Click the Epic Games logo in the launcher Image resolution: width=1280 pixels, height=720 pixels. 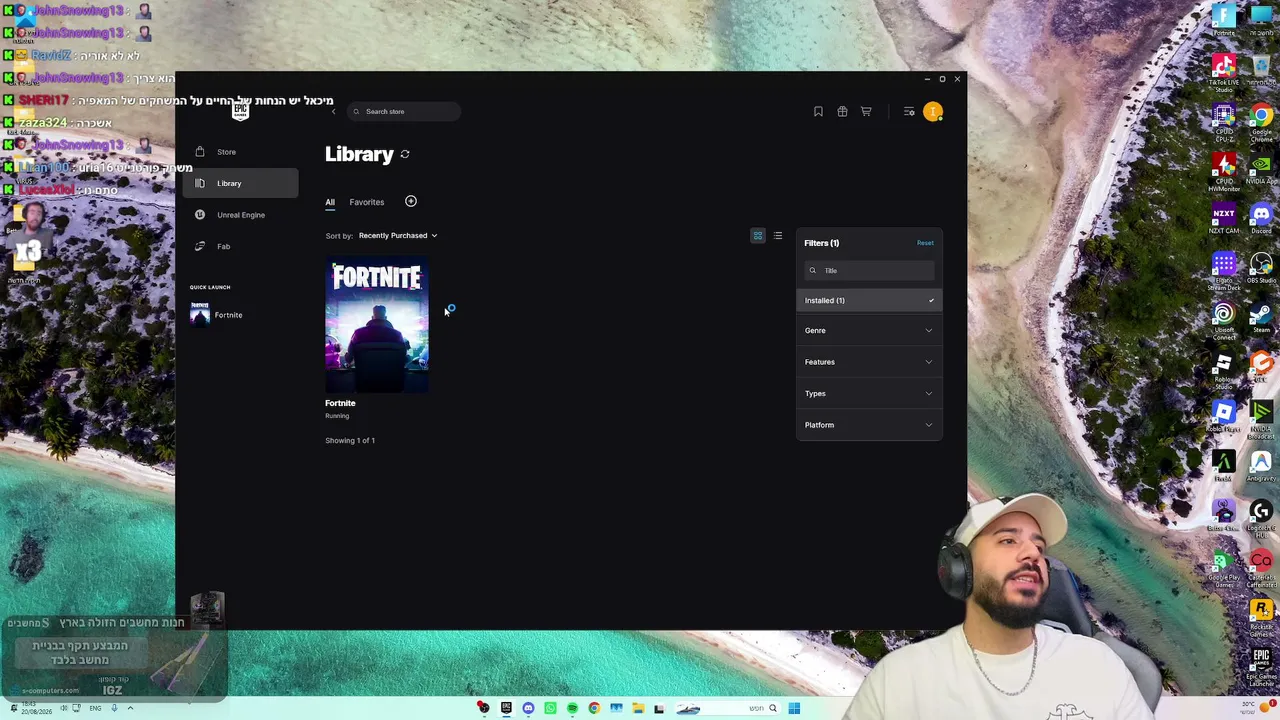[x=240, y=111]
